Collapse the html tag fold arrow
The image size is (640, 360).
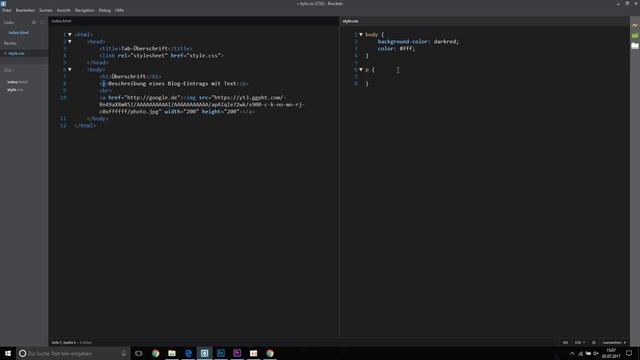[70, 35]
